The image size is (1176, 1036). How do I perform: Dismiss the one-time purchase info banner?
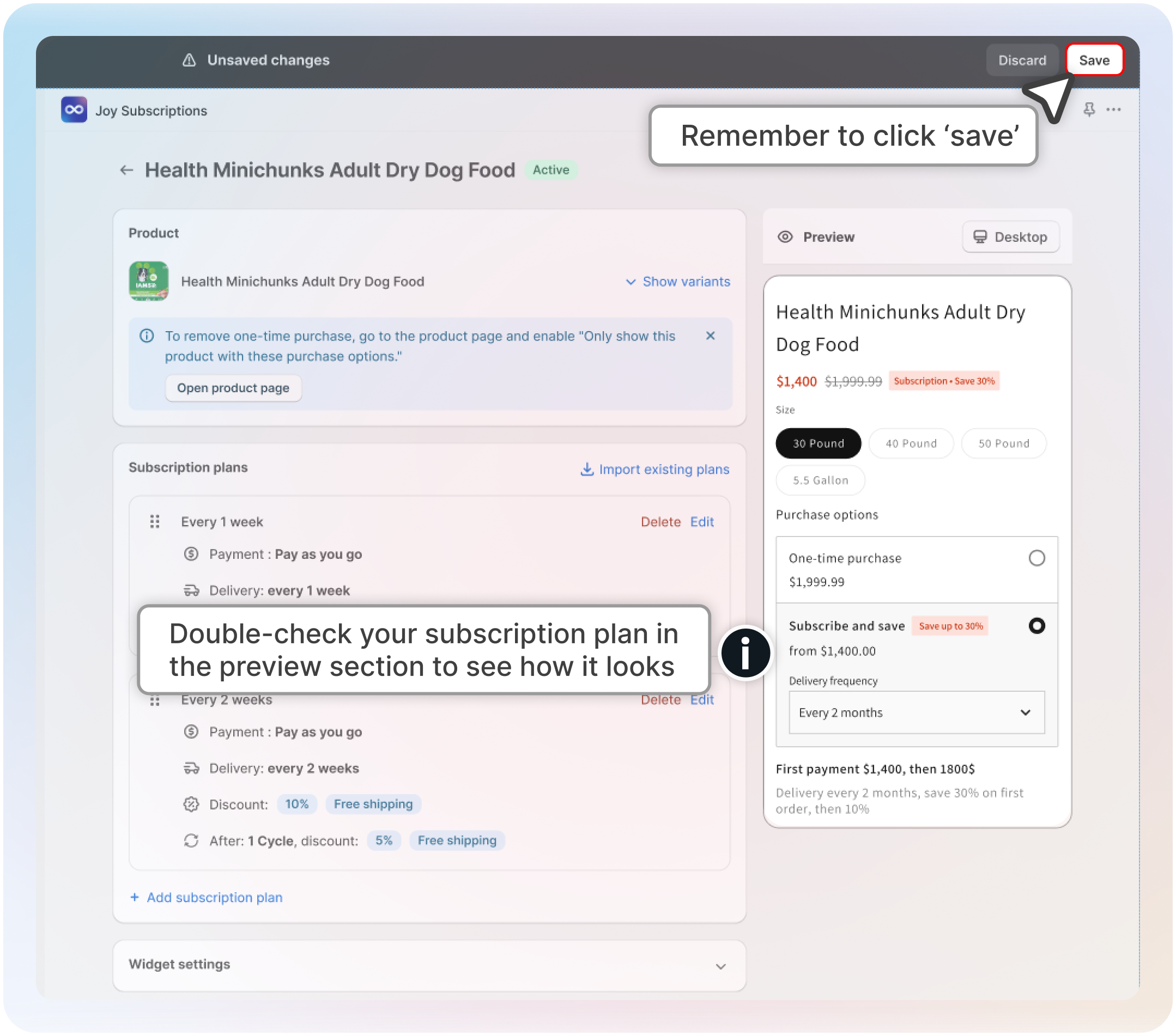711,336
